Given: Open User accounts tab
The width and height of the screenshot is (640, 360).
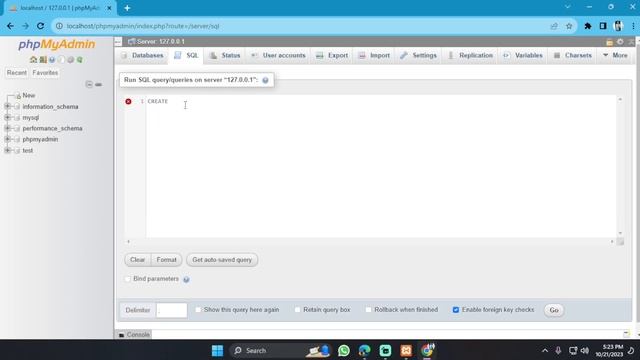Looking at the screenshot, I should pos(278,55).
